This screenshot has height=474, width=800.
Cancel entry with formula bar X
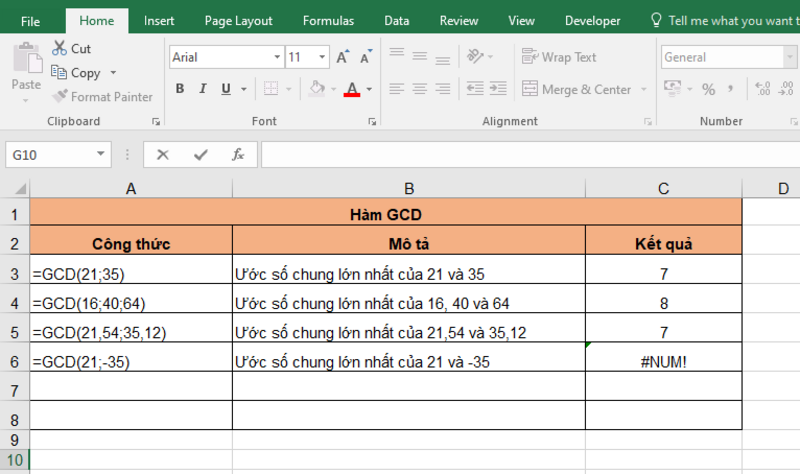(163, 155)
